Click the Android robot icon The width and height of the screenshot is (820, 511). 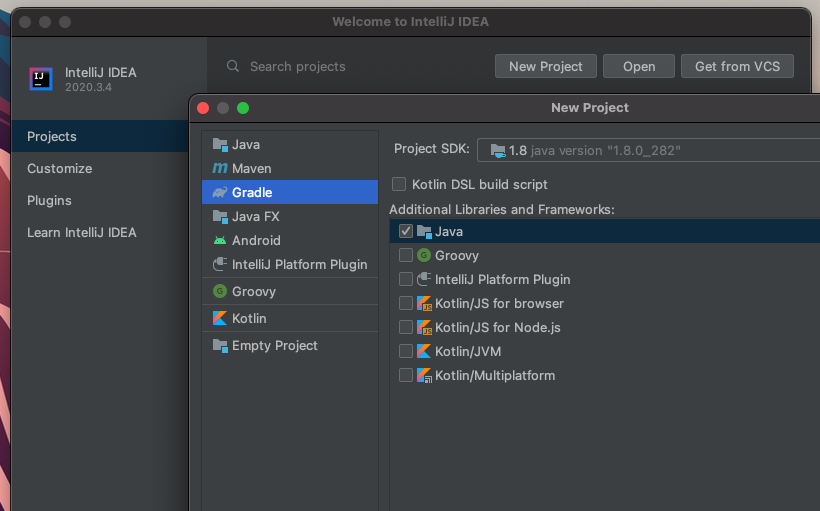(x=220, y=241)
